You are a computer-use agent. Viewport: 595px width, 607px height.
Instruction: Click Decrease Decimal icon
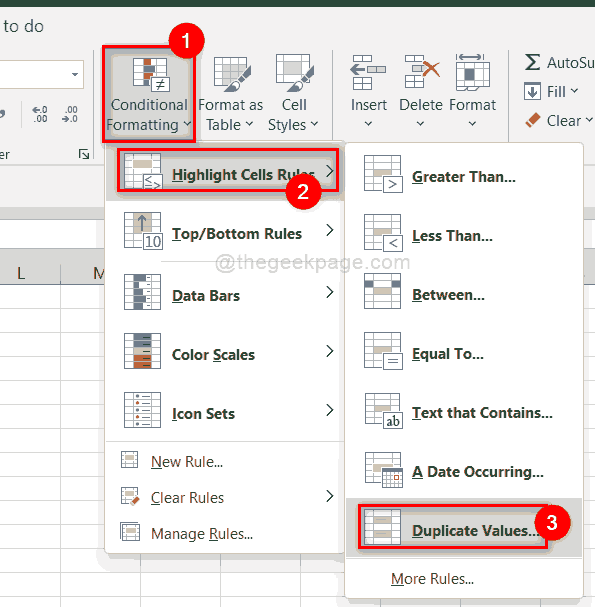70,114
